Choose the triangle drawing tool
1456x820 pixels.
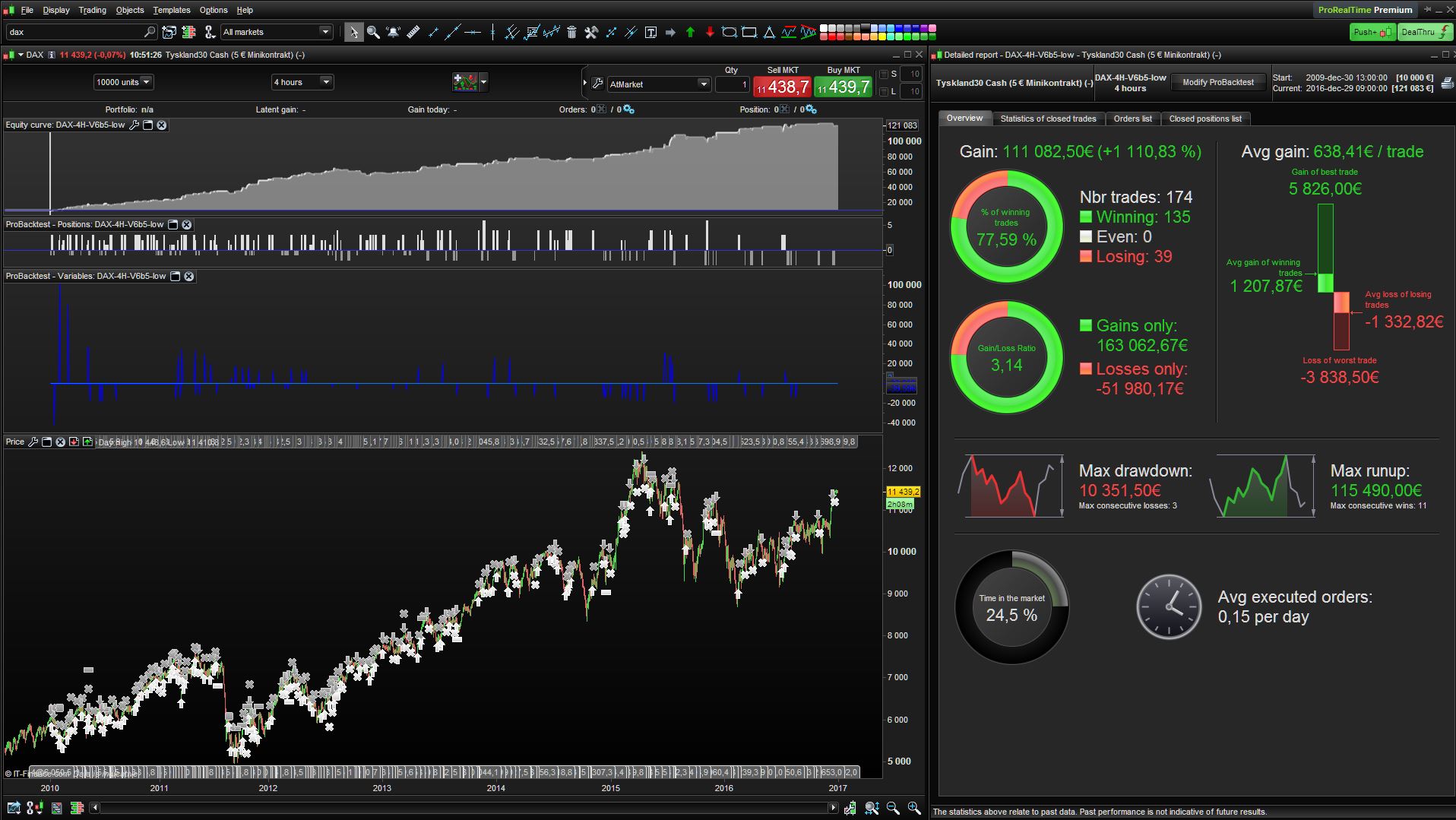pos(769,32)
